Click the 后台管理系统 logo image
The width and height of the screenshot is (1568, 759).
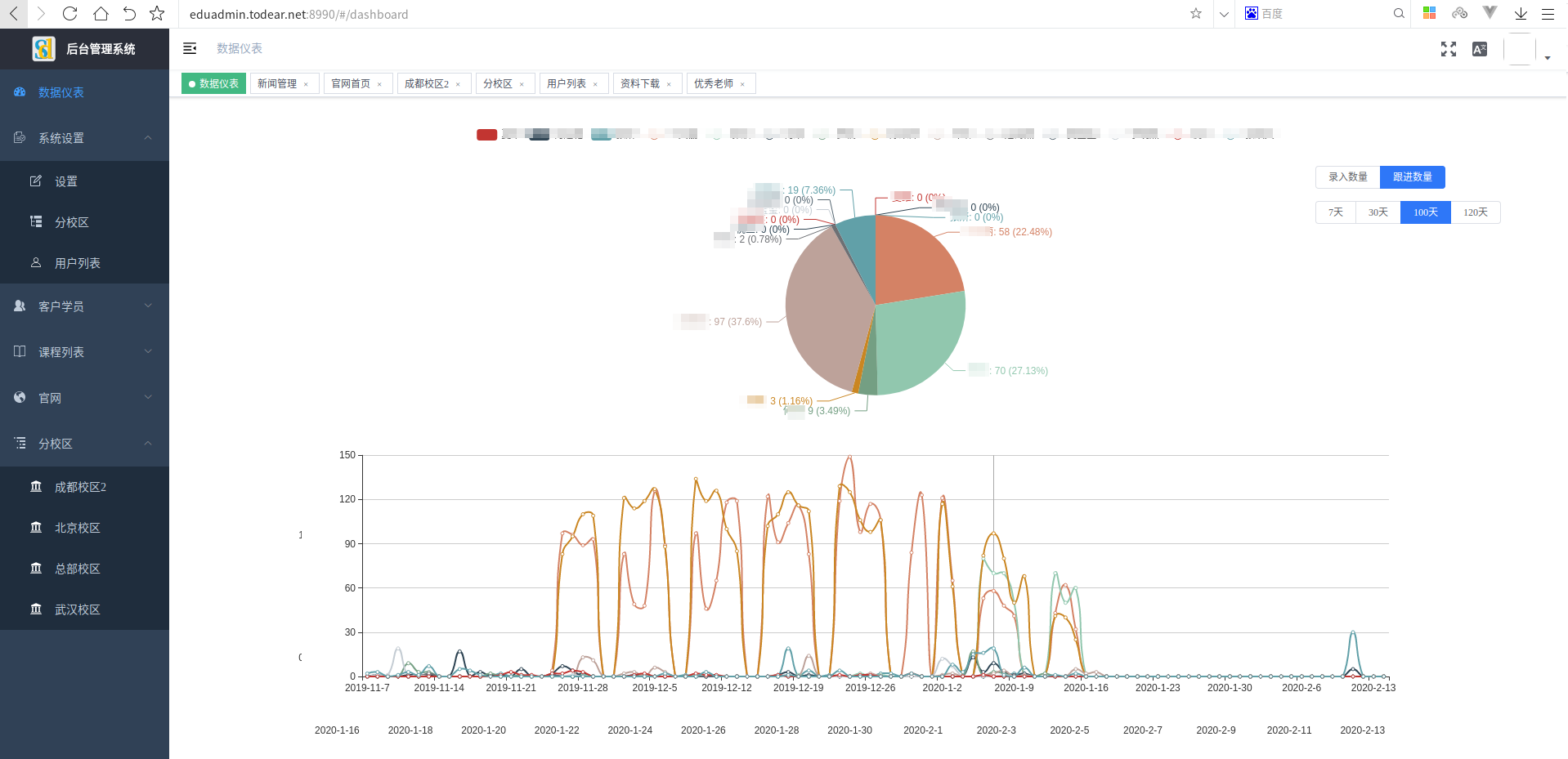coord(43,49)
